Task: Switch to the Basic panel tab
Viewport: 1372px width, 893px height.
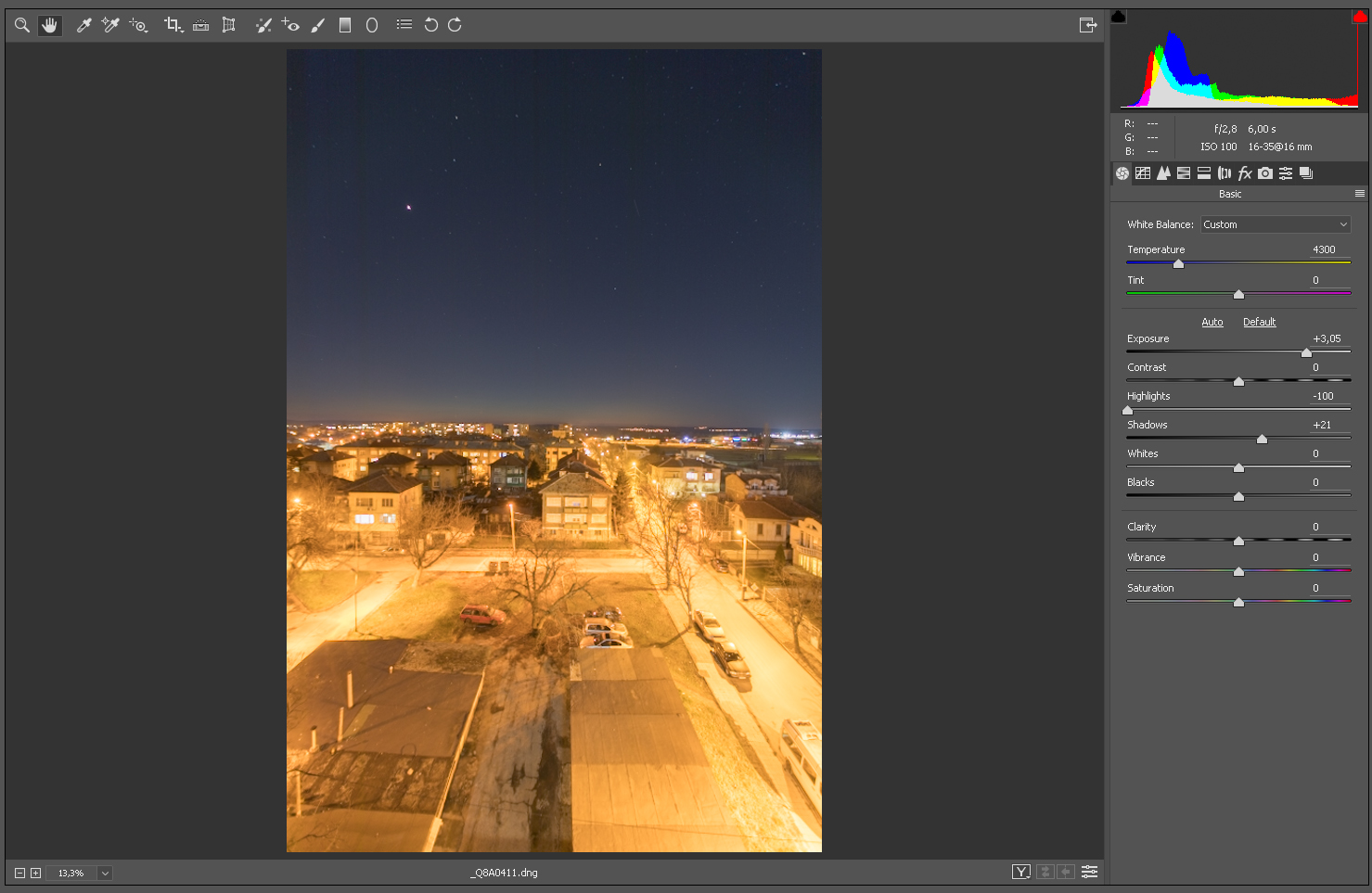Action: point(1122,173)
